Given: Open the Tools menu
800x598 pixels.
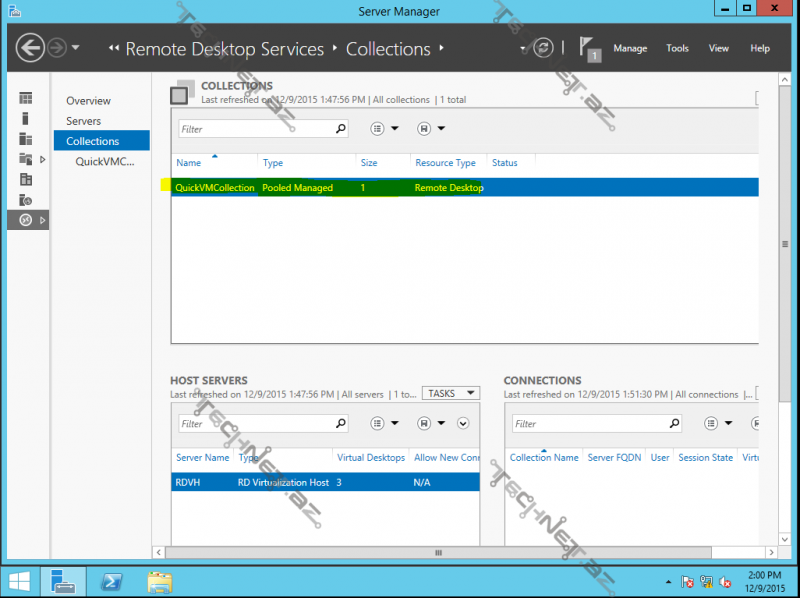Looking at the screenshot, I should tap(678, 48).
